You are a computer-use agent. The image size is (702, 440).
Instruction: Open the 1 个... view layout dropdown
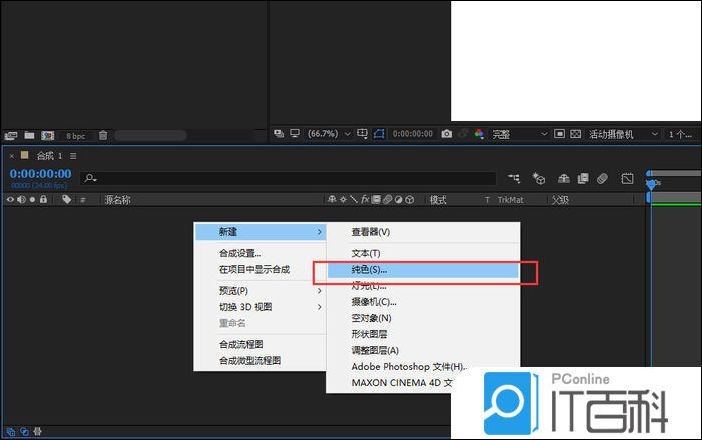681,134
